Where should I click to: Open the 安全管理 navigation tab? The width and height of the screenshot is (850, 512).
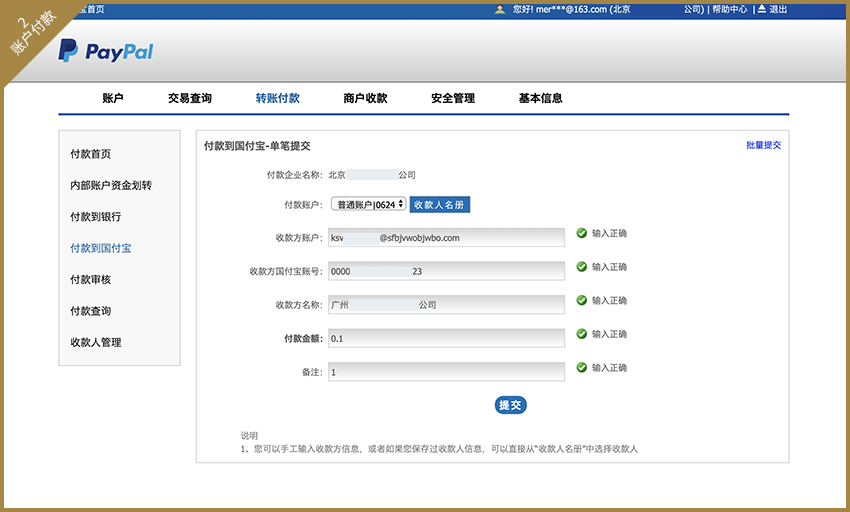(453, 98)
